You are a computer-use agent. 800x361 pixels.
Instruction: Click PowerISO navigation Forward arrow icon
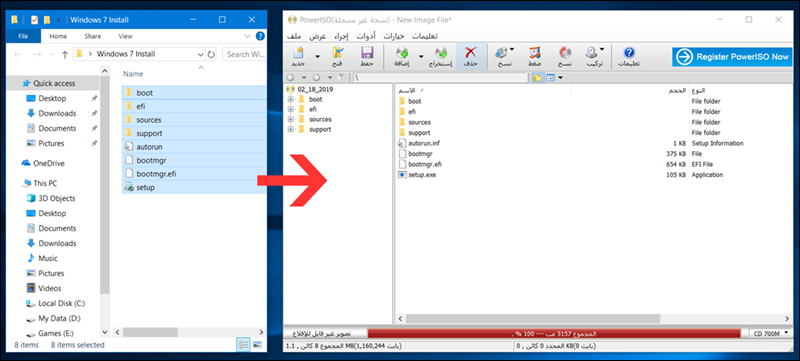tap(316, 78)
